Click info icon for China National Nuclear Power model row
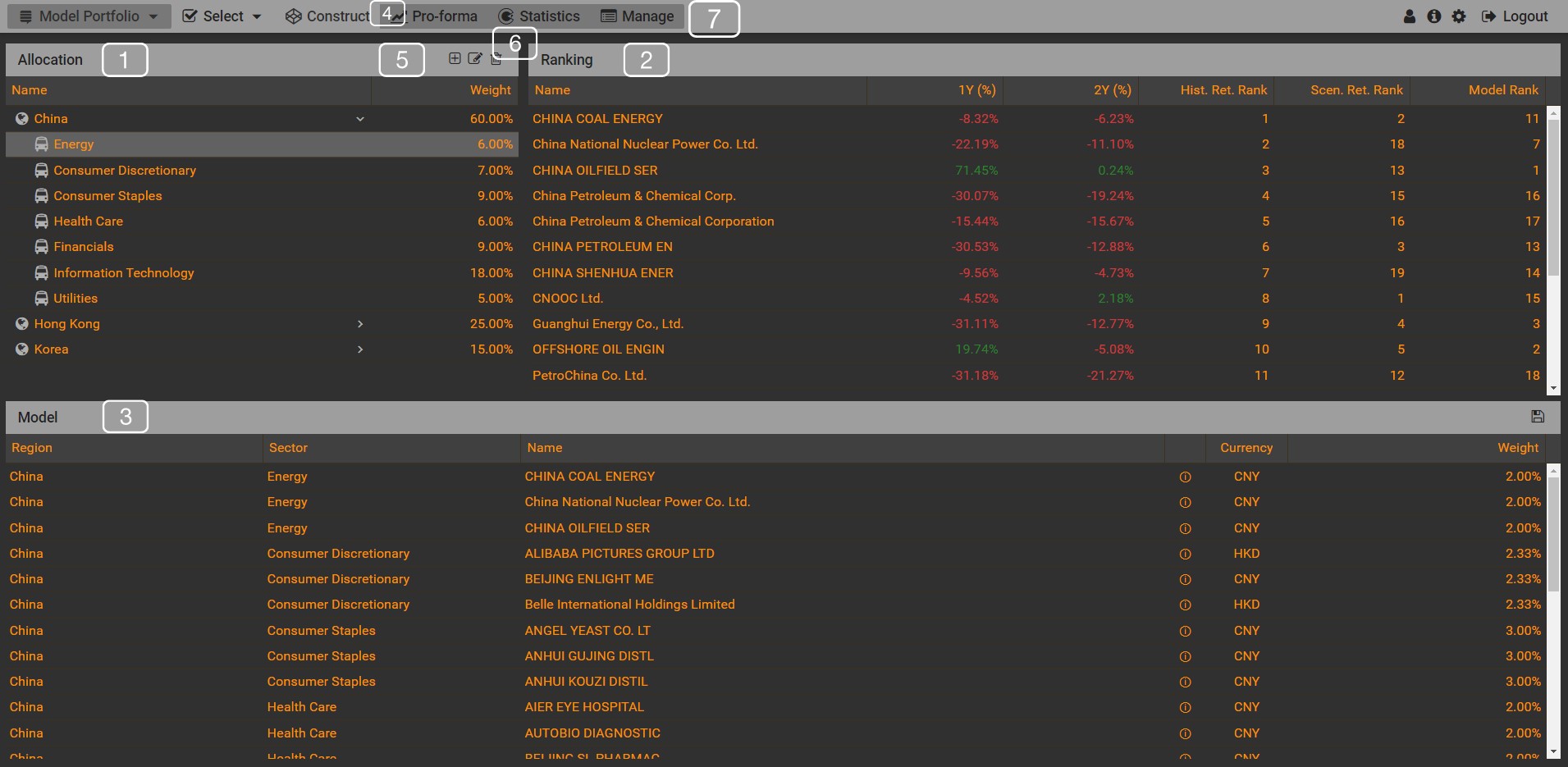Screen dimensions: 1568x767 1185,502
